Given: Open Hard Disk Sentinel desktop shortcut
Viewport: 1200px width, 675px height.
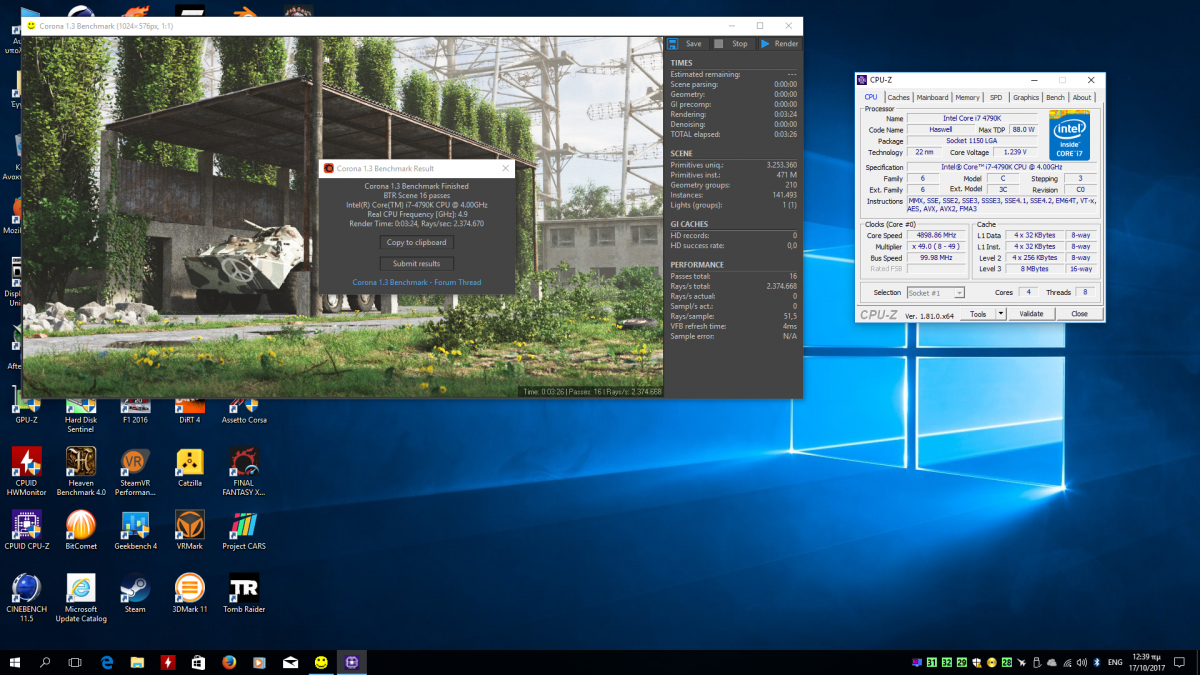Looking at the screenshot, I should pyautogui.click(x=81, y=411).
